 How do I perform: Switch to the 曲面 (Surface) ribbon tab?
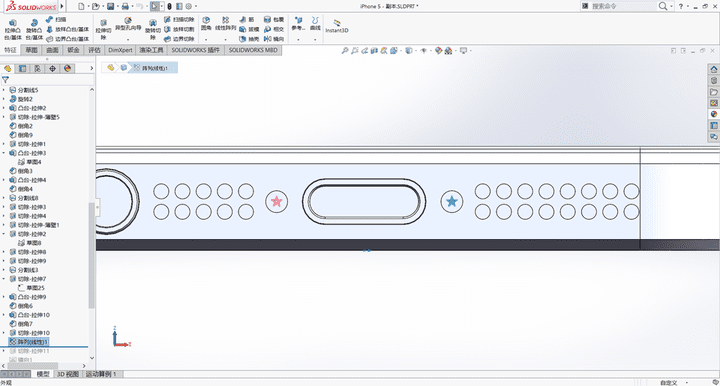(x=52, y=50)
